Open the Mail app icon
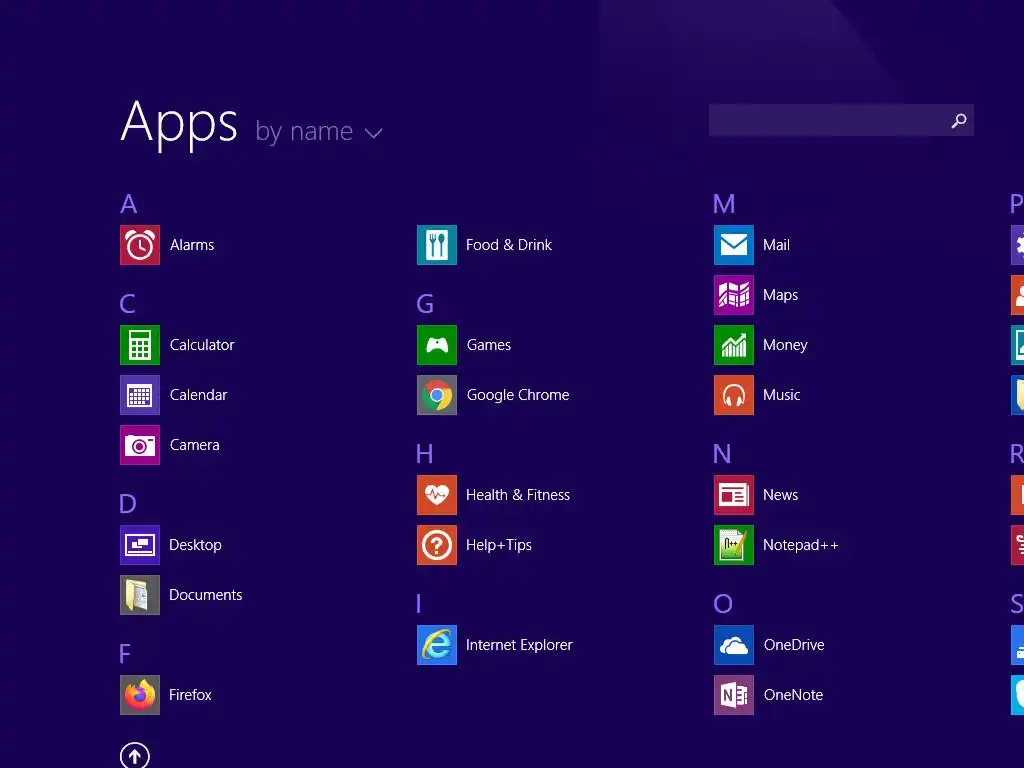 tap(734, 245)
